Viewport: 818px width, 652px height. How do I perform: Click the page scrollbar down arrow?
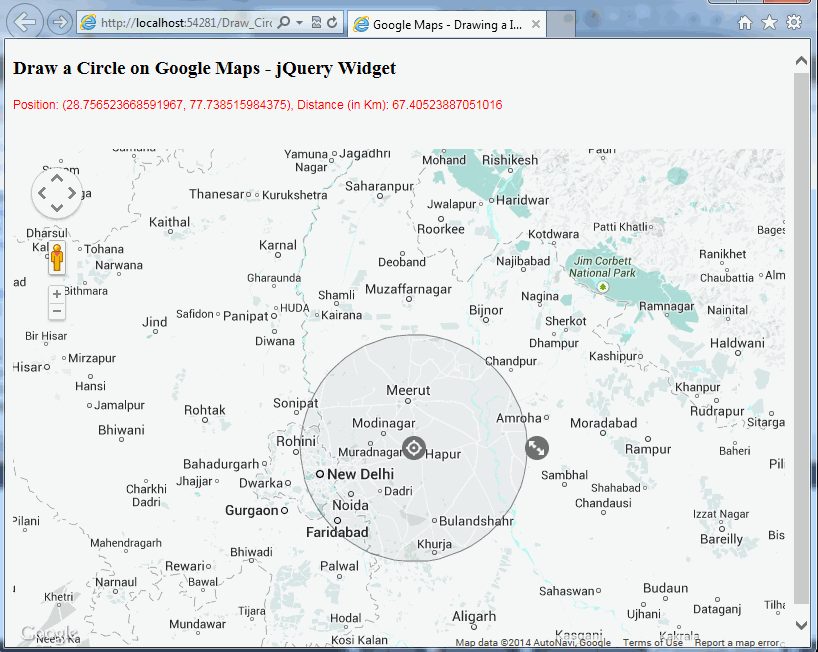(801, 624)
